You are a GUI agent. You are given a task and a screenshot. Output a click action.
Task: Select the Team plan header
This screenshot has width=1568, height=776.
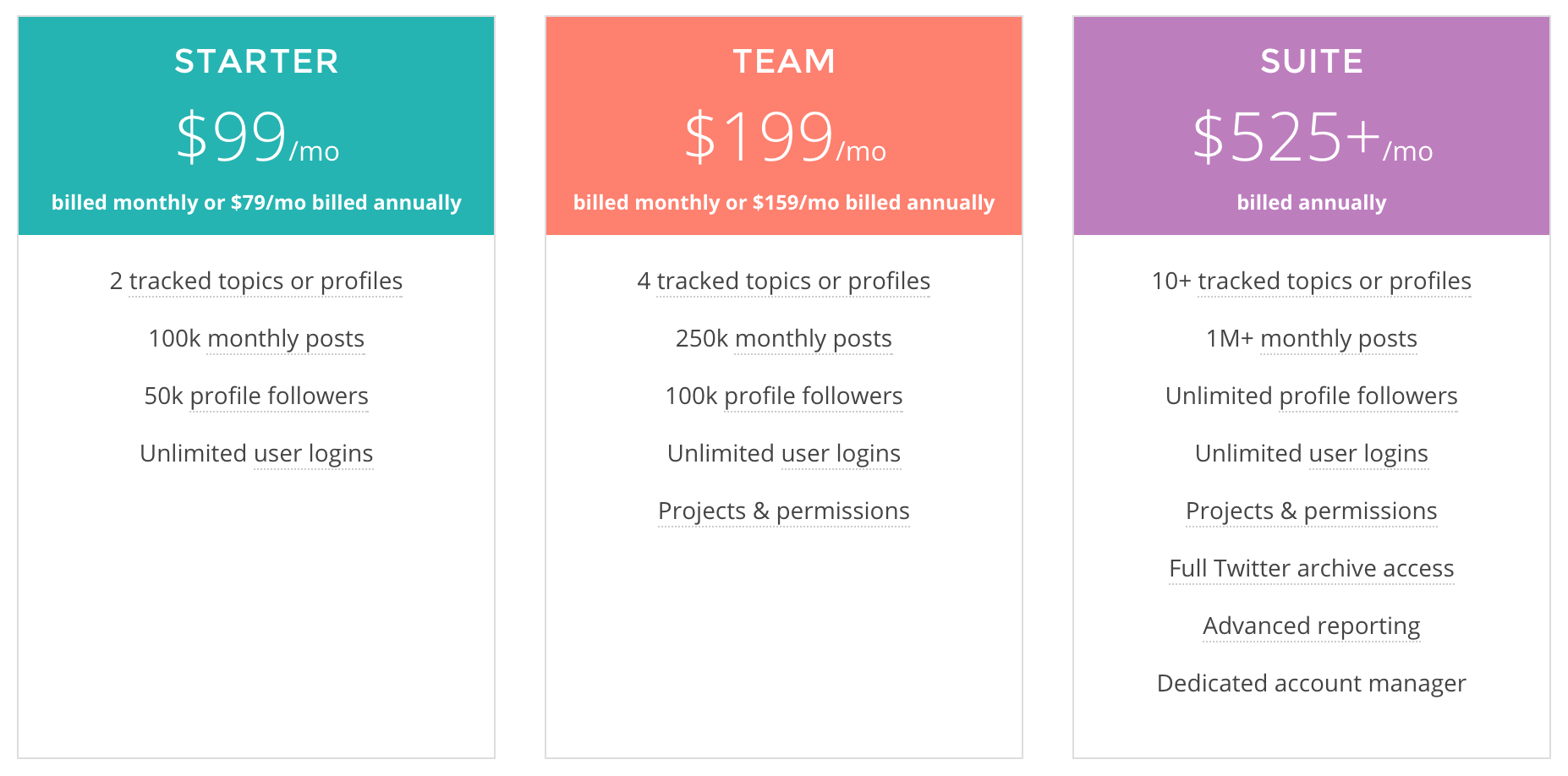[784, 126]
